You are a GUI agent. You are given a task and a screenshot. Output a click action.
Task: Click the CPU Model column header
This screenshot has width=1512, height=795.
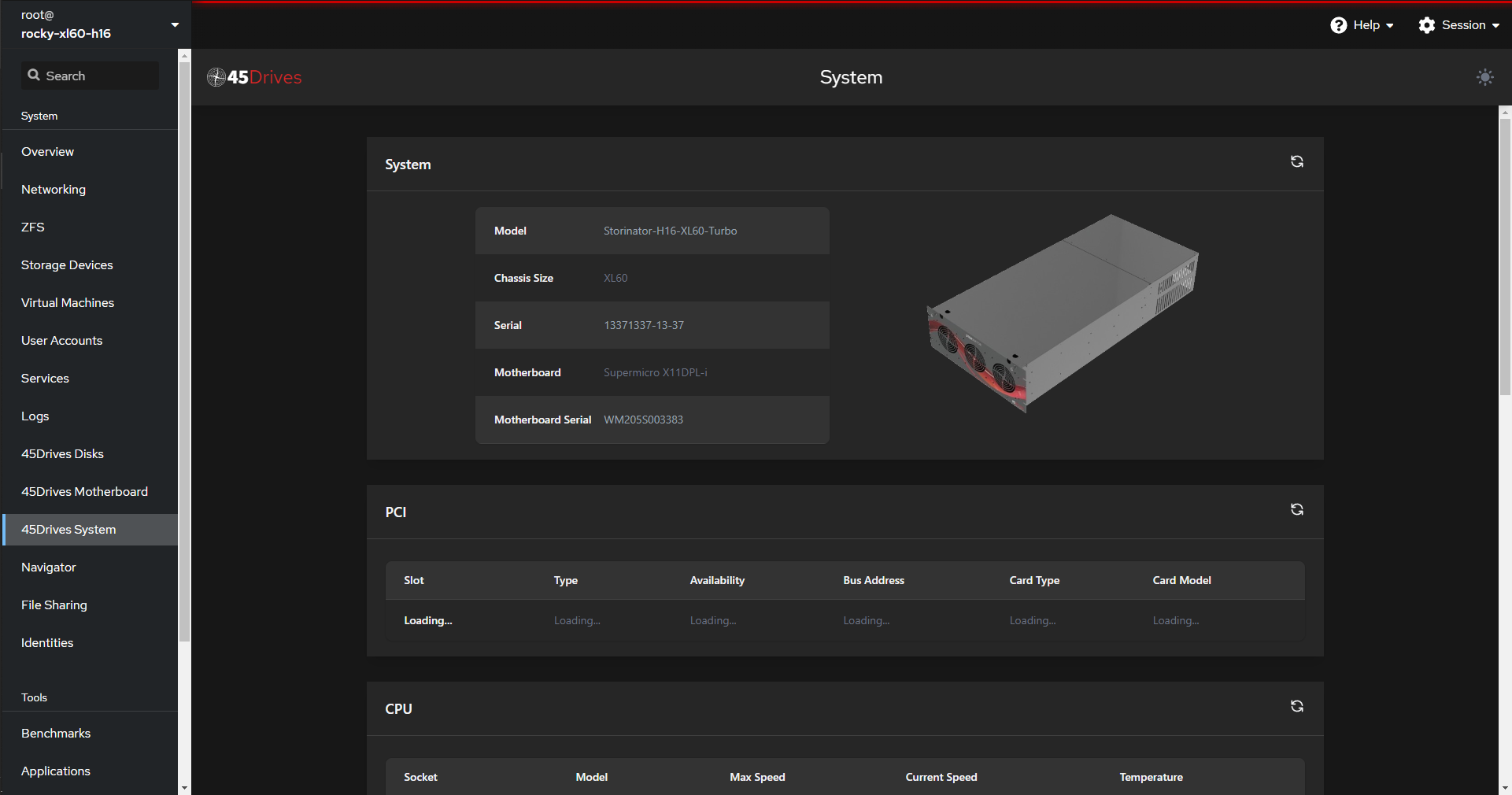point(591,777)
